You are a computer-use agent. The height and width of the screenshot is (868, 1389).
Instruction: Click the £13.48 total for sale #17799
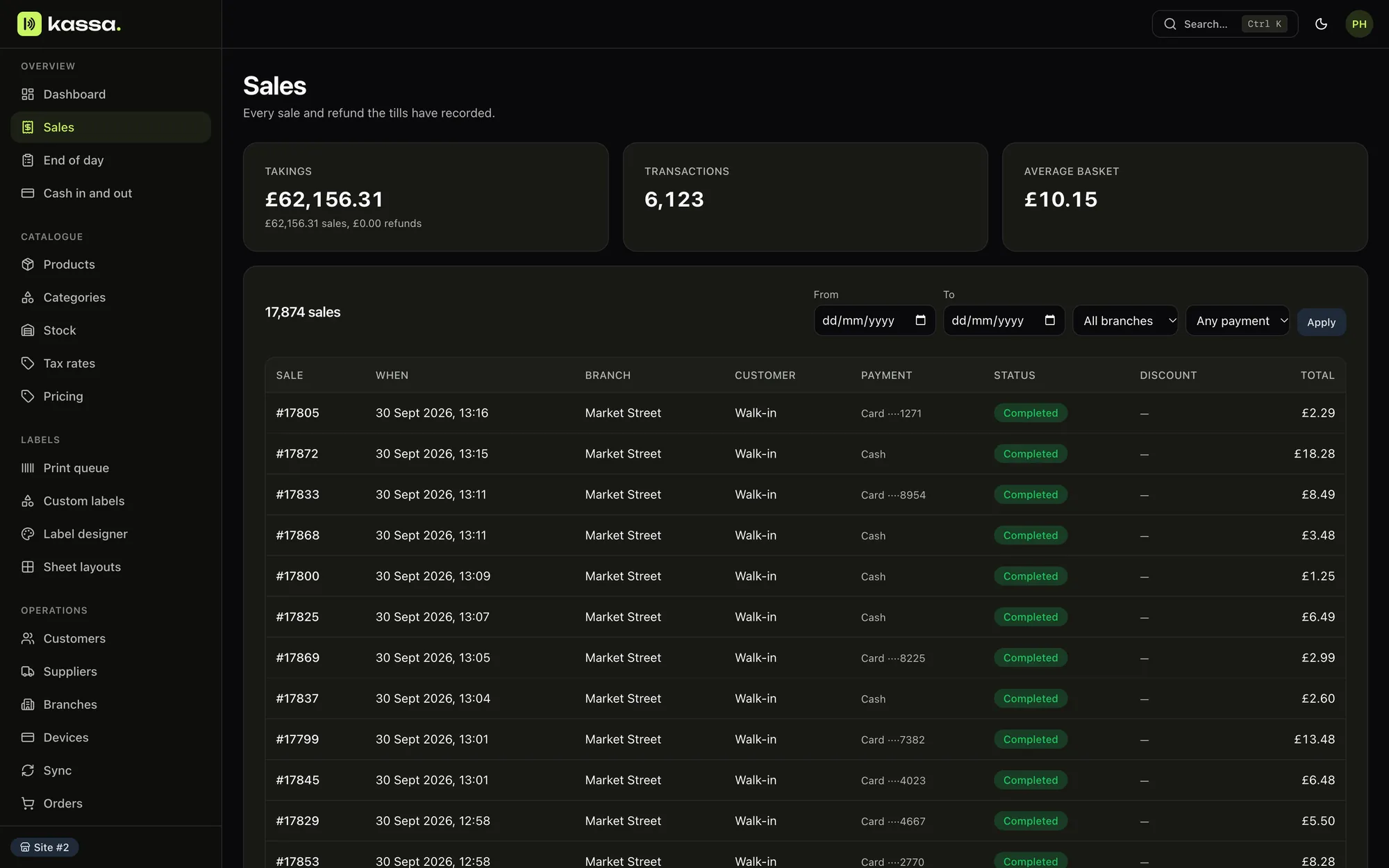pyautogui.click(x=1314, y=740)
